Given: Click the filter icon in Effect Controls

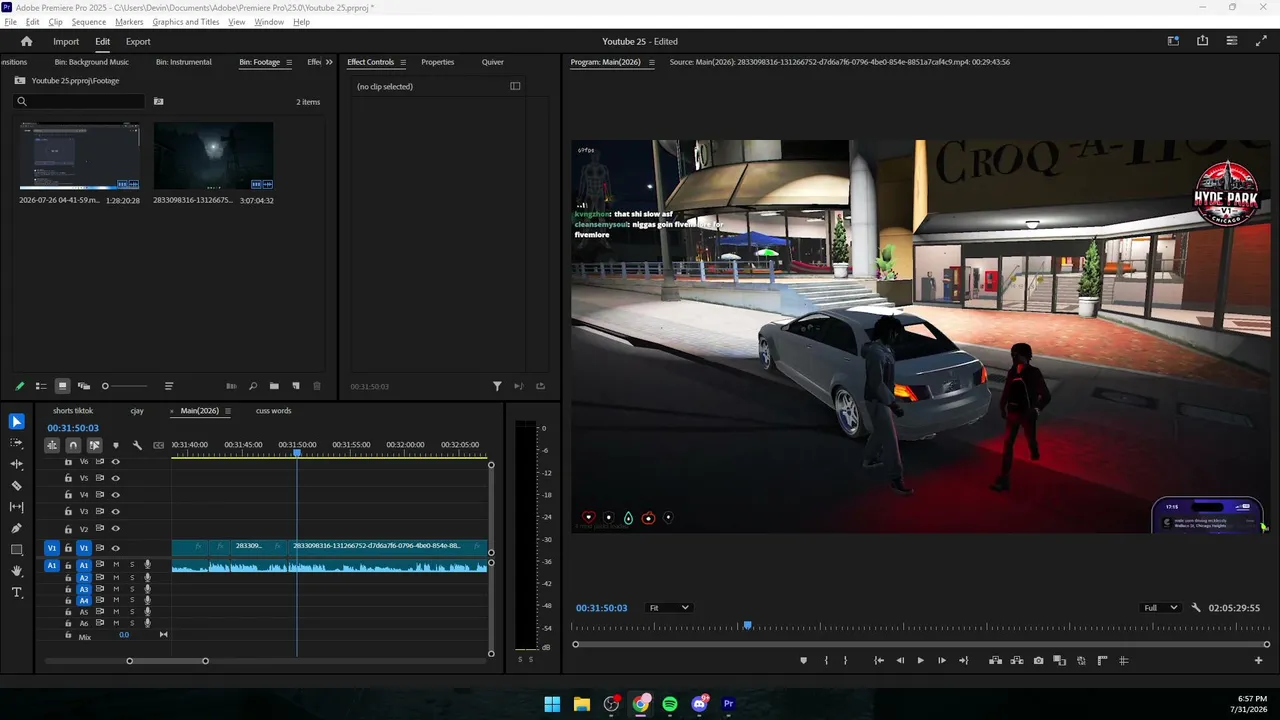Looking at the screenshot, I should click(497, 386).
